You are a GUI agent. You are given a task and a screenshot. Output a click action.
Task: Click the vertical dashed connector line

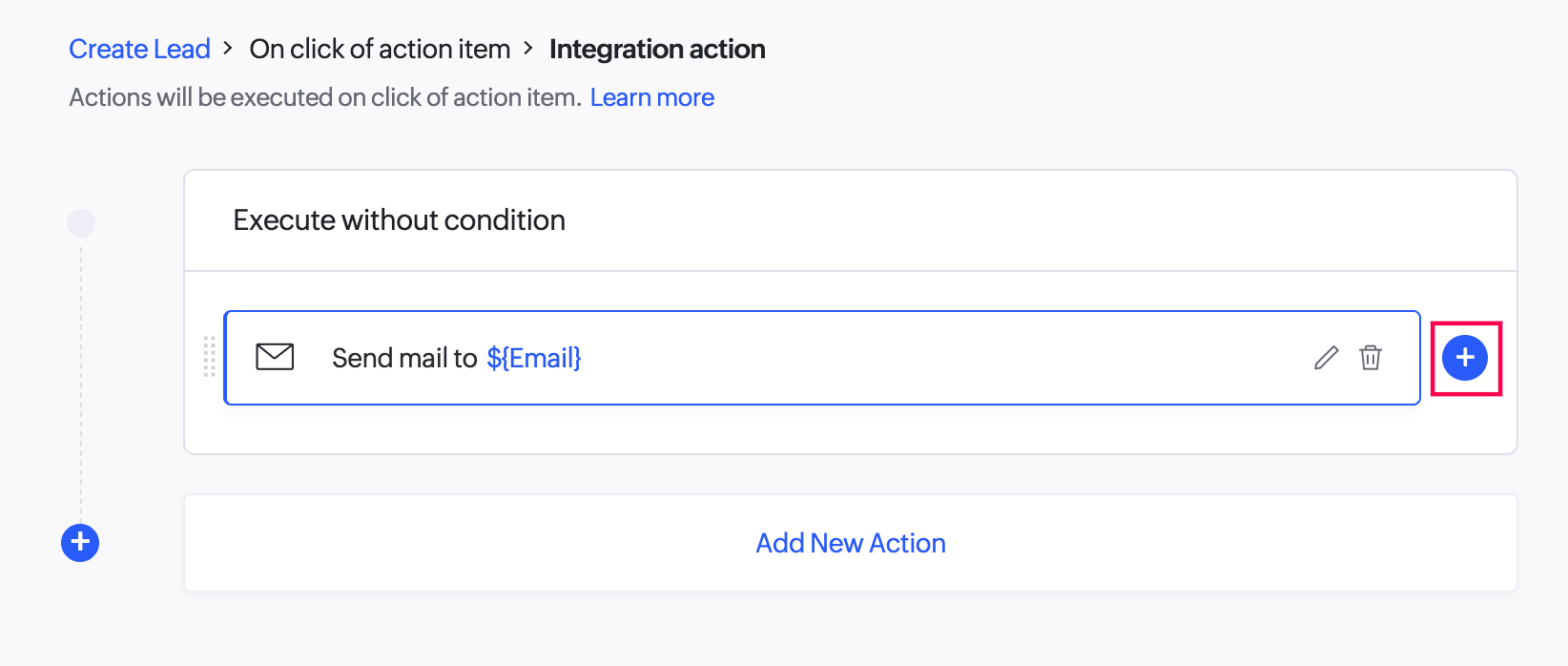coord(81,382)
